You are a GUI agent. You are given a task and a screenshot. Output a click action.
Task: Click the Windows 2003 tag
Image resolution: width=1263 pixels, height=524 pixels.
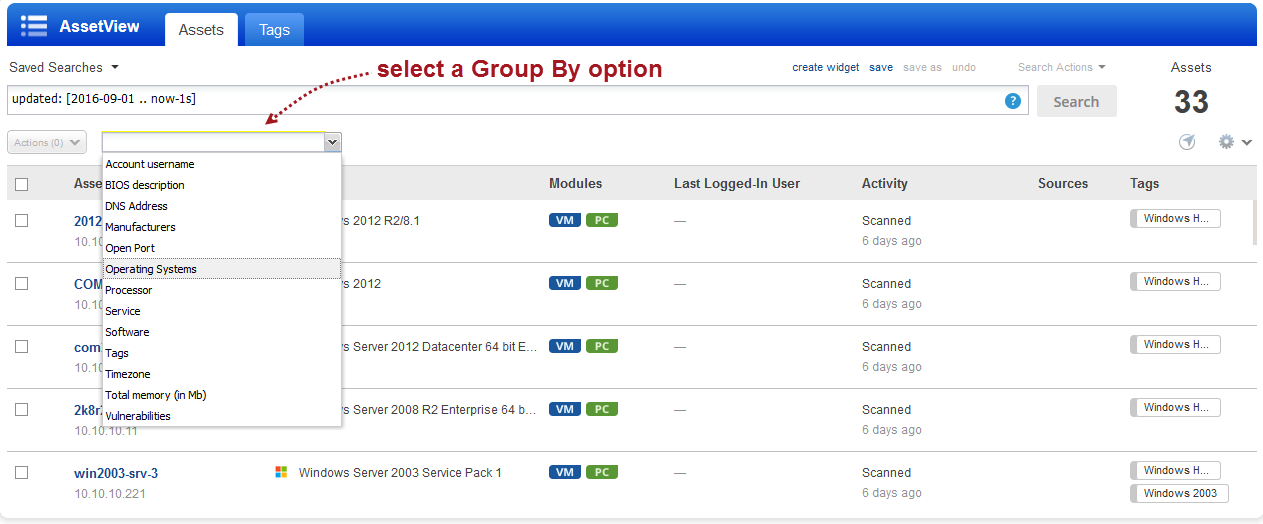[x=1180, y=493]
